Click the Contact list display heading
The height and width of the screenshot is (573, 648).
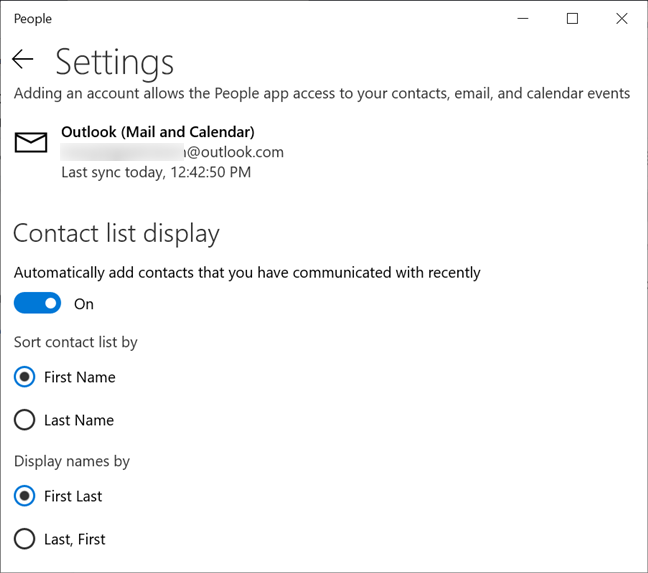pyautogui.click(x=117, y=233)
